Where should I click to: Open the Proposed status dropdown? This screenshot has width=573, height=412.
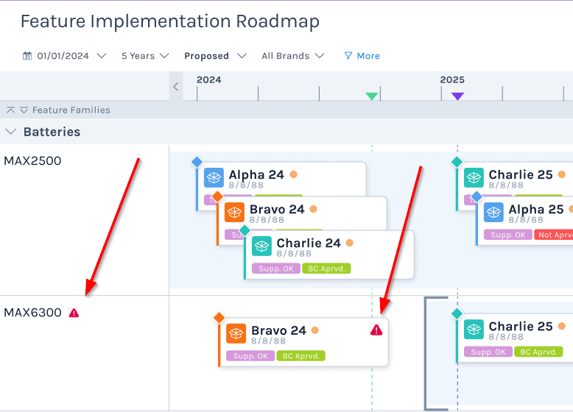click(x=215, y=56)
